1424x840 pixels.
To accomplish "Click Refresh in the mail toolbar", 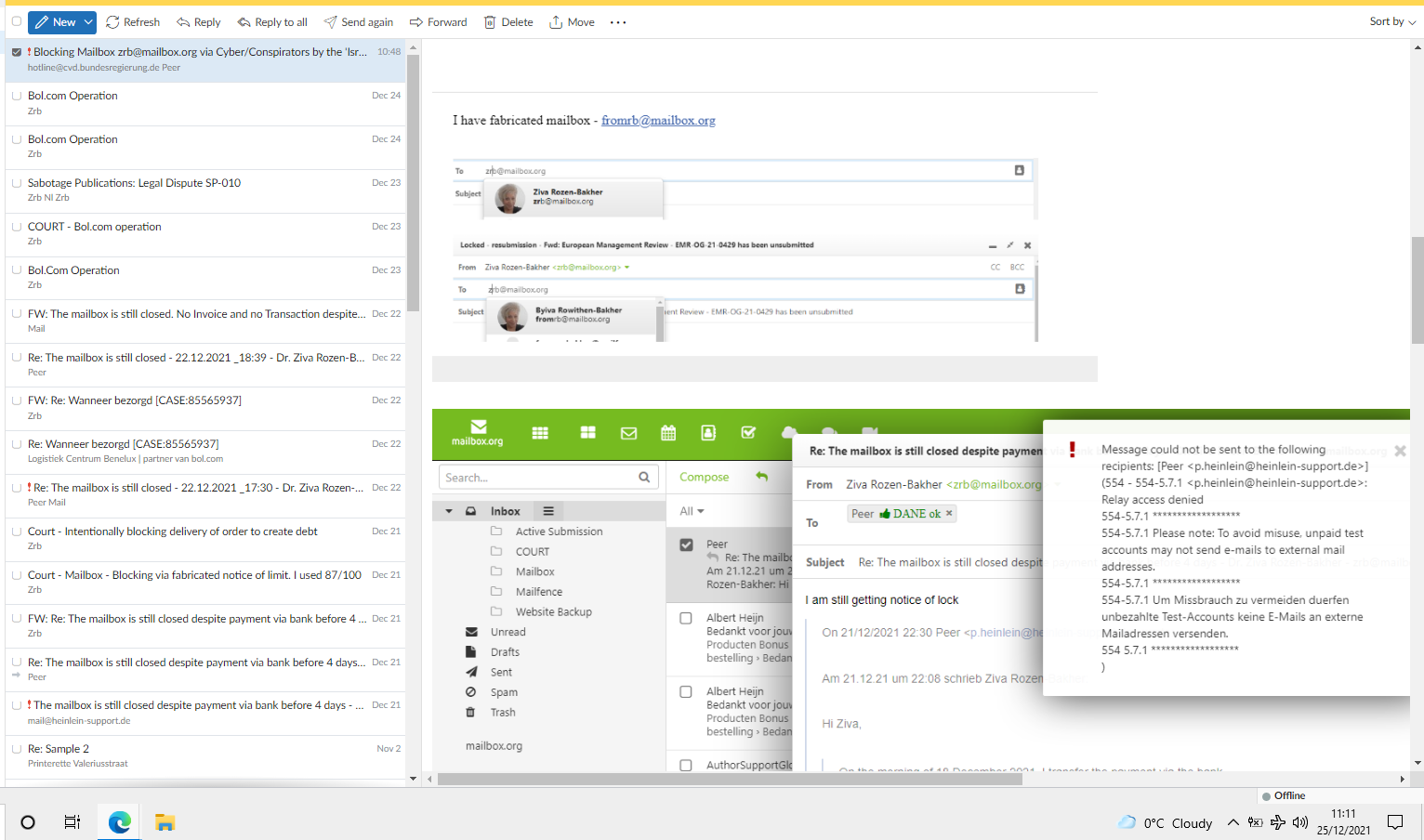I will 133,22.
